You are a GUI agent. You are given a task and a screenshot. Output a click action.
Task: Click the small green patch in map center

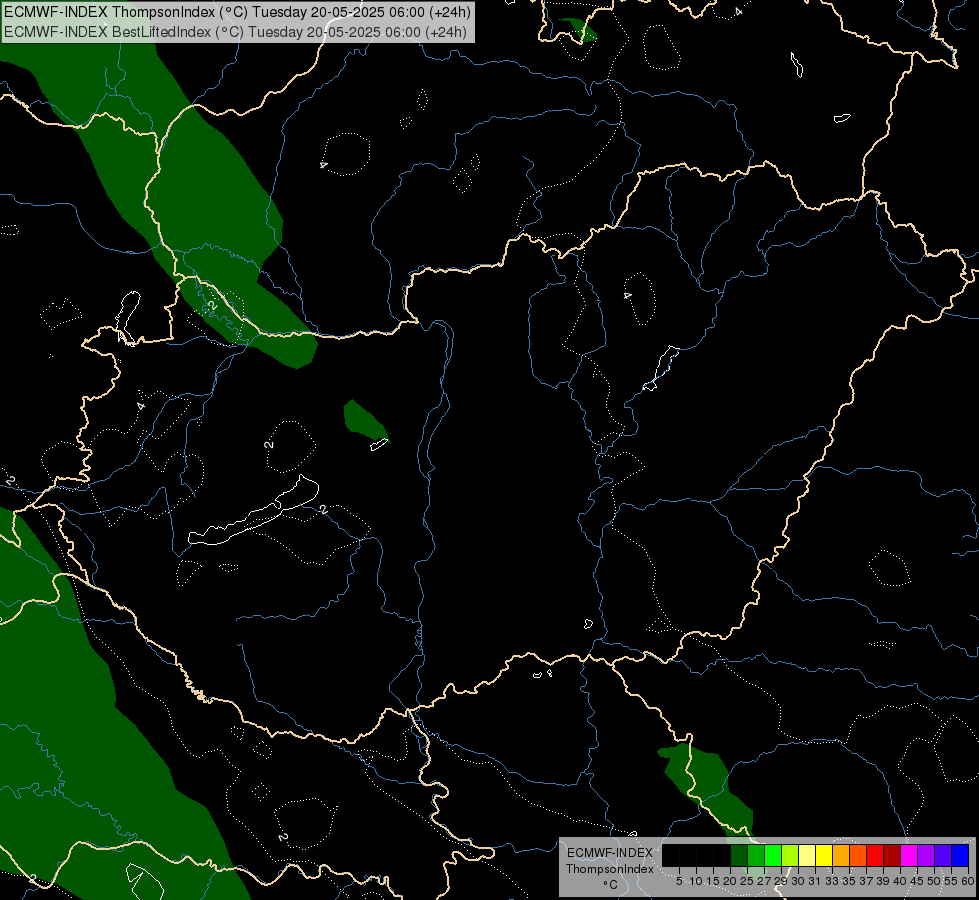click(365, 420)
